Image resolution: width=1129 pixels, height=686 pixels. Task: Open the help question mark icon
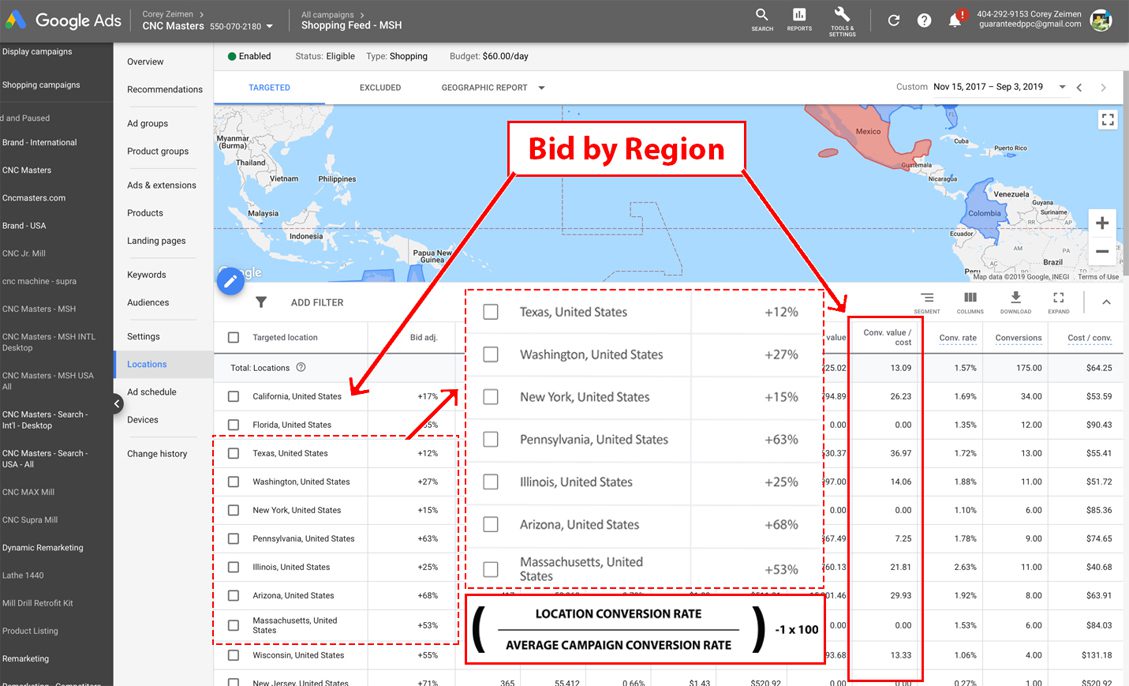point(925,20)
